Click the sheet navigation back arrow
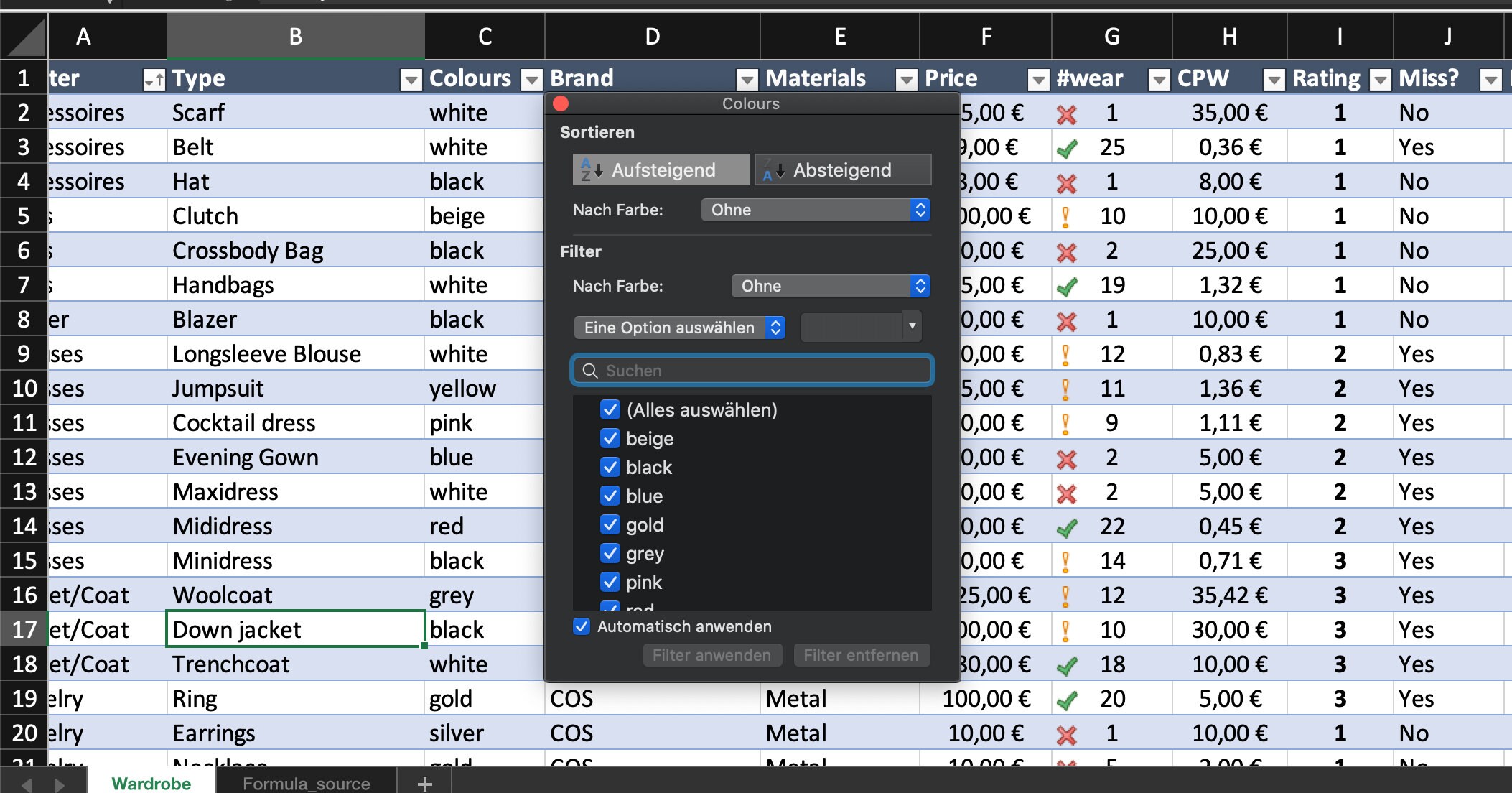 [26, 783]
